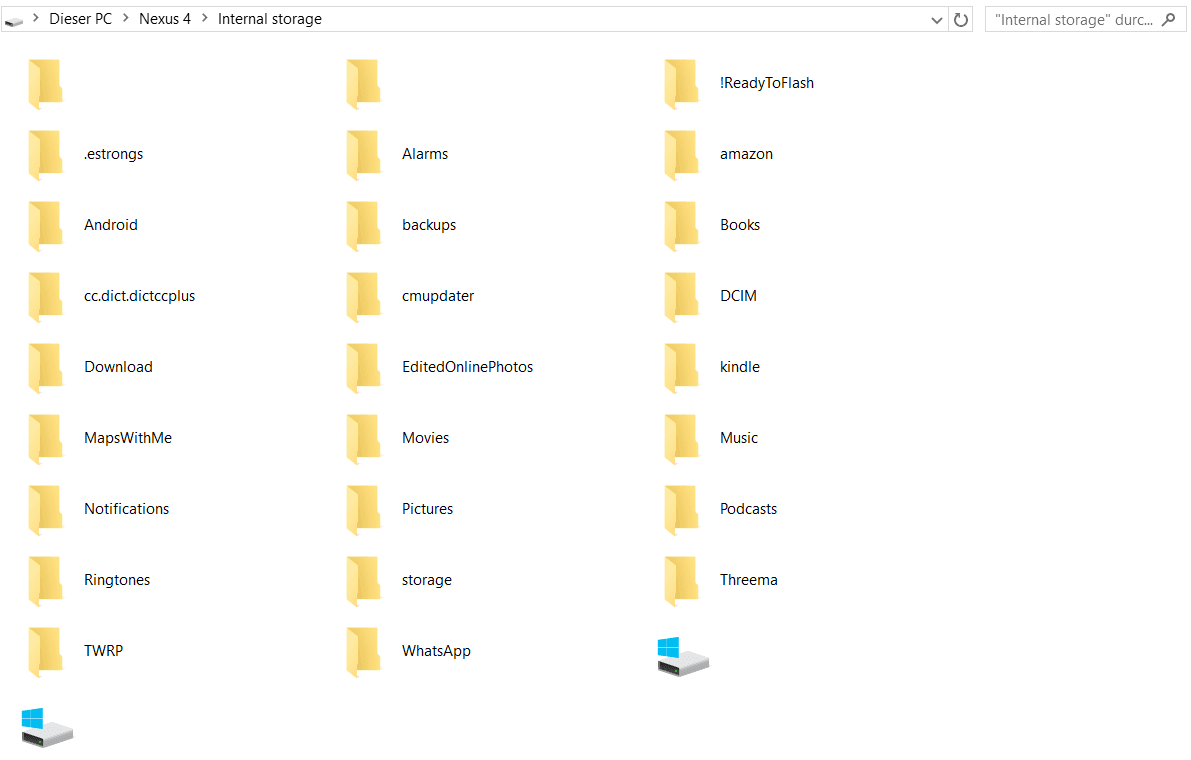Click the "kindle" label

point(740,367)
